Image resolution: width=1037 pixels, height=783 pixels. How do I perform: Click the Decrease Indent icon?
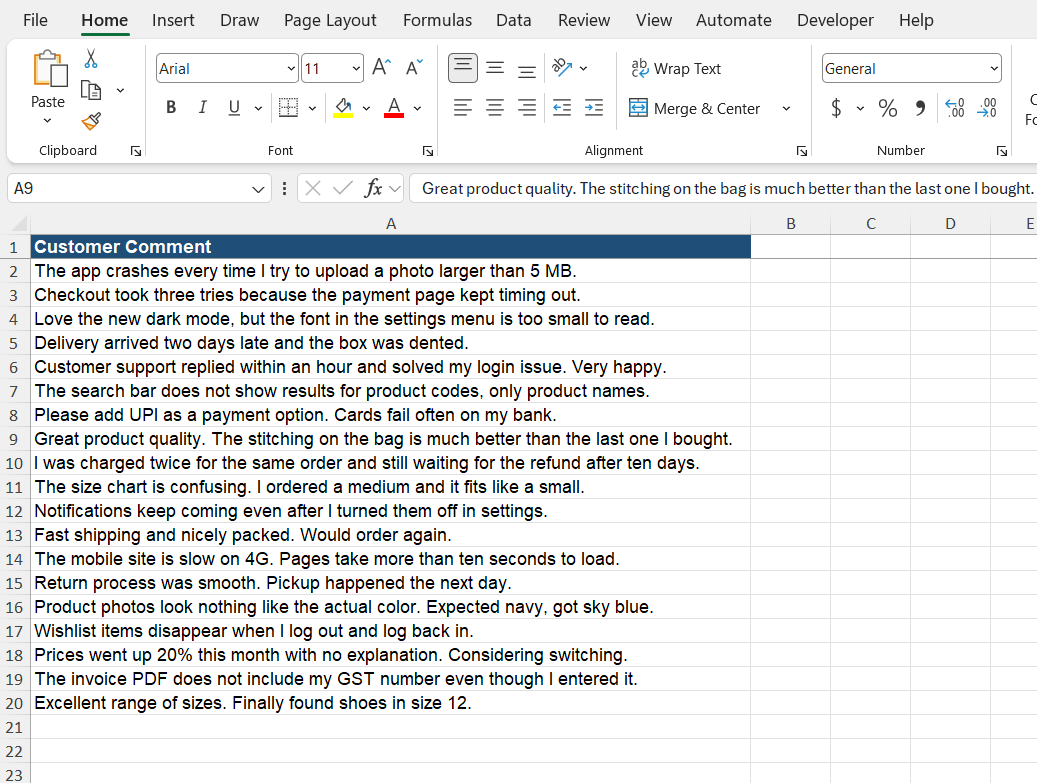(561, 107)
